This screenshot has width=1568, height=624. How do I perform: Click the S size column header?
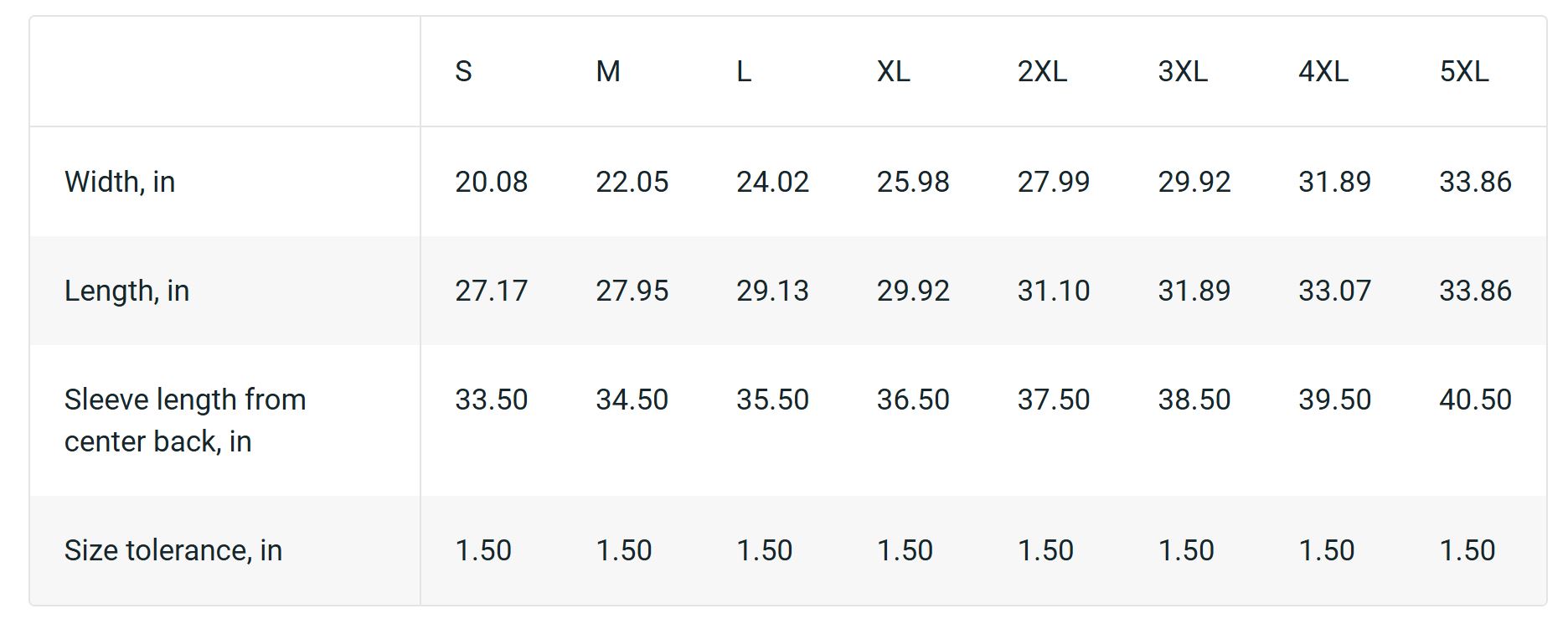(x=464, y=72)
